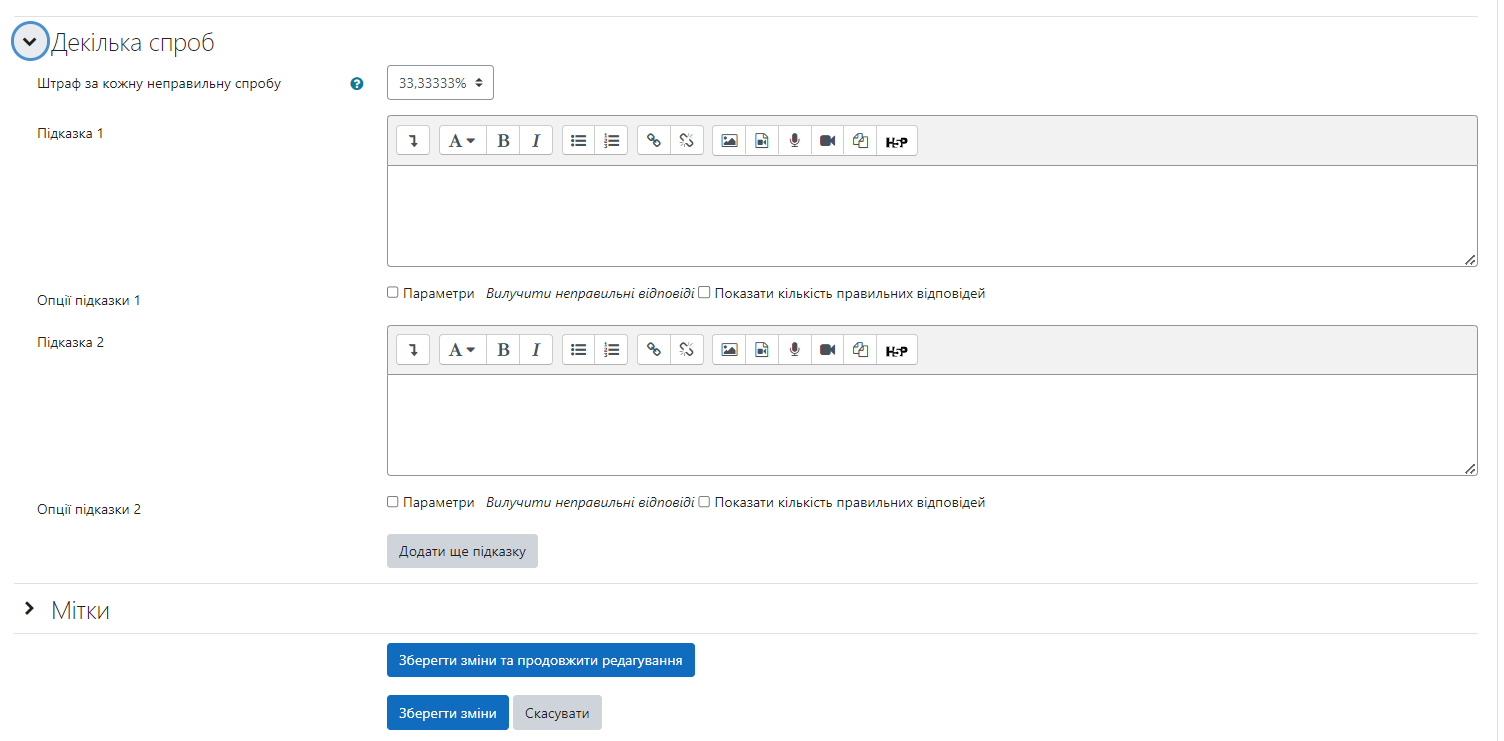This screenshot has width=1504, height=741.
Task: Click the Опції підказки 2 label
Action: 89,509
